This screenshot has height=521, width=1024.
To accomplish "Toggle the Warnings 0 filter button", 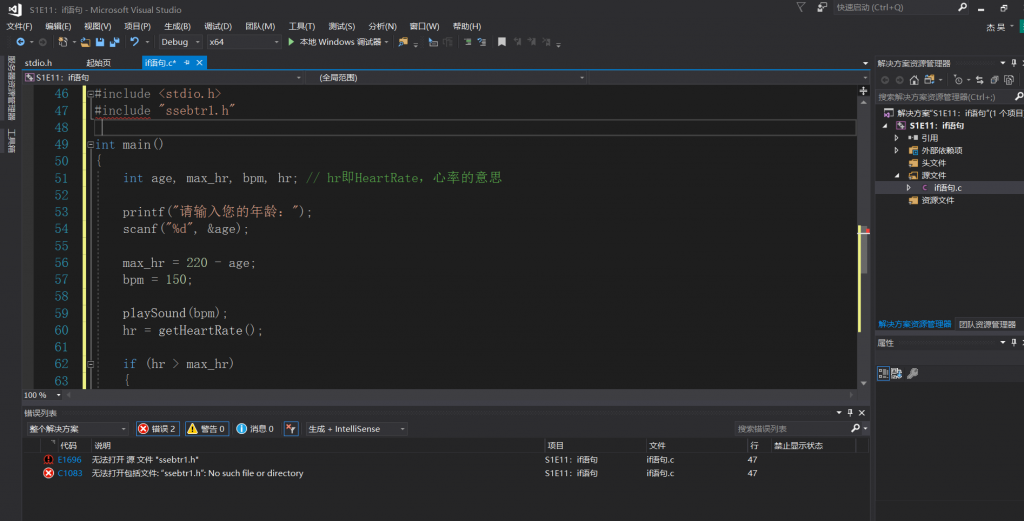I will tap(207, 429).
